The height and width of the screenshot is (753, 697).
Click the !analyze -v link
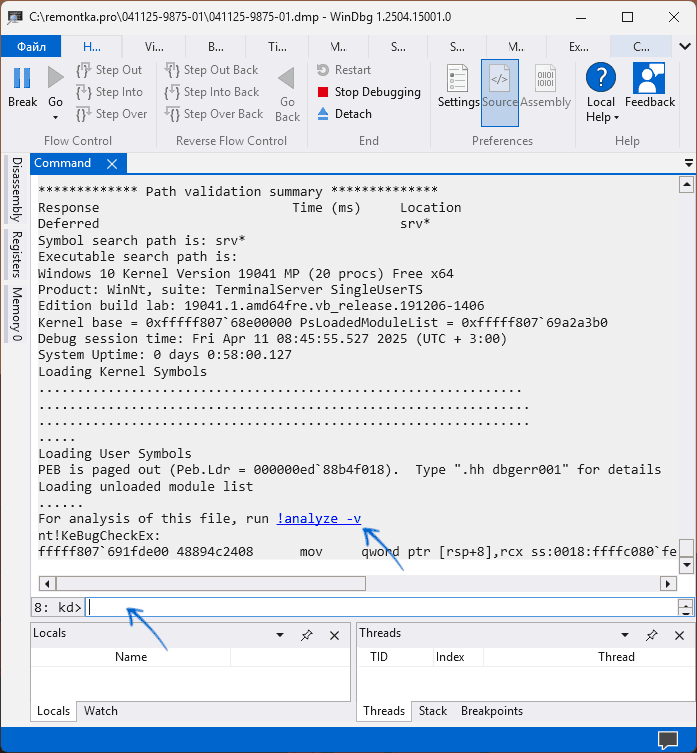(x=318, y=519)
